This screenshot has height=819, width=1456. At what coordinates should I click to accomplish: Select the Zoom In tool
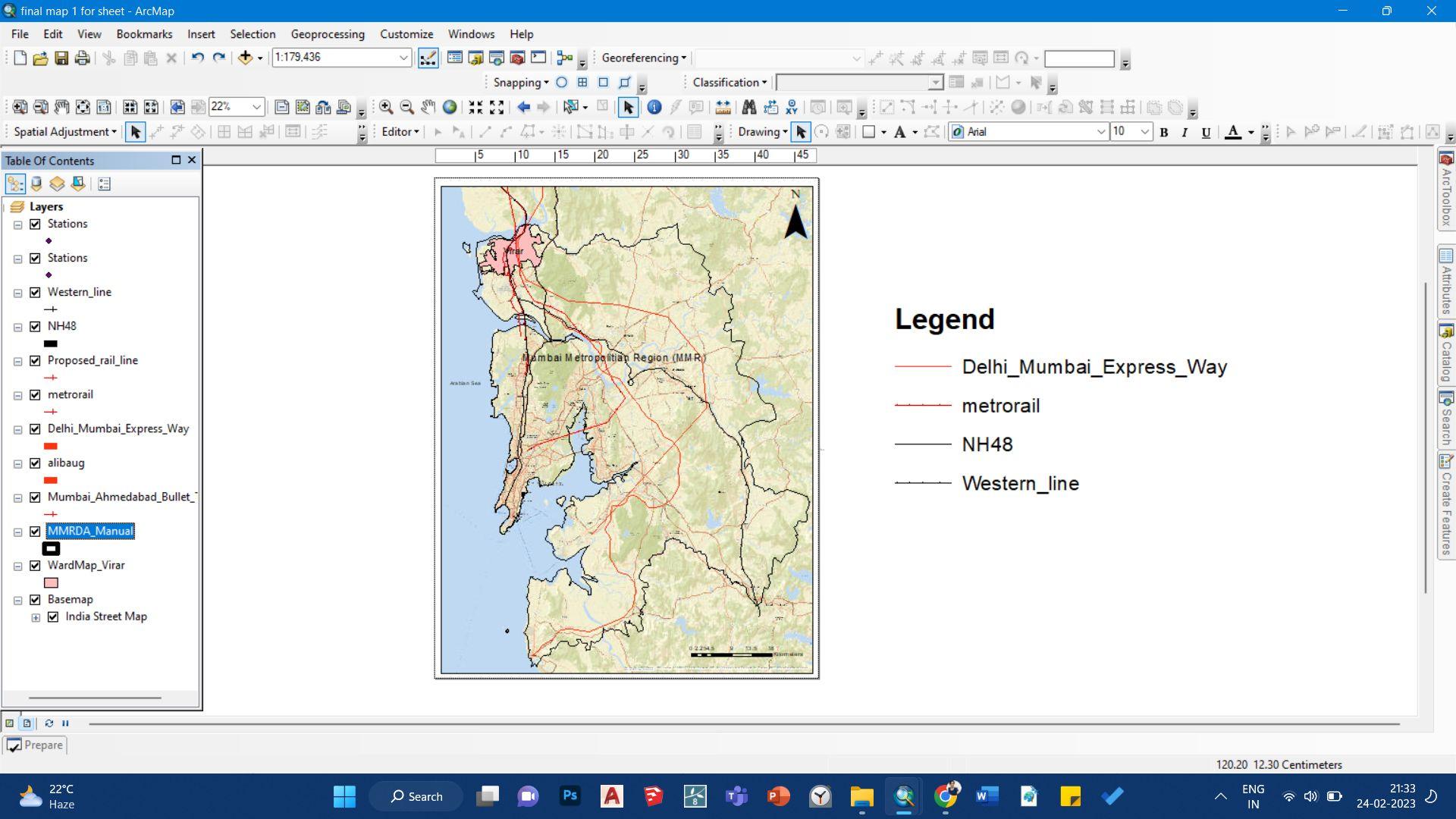coord(386,107)
